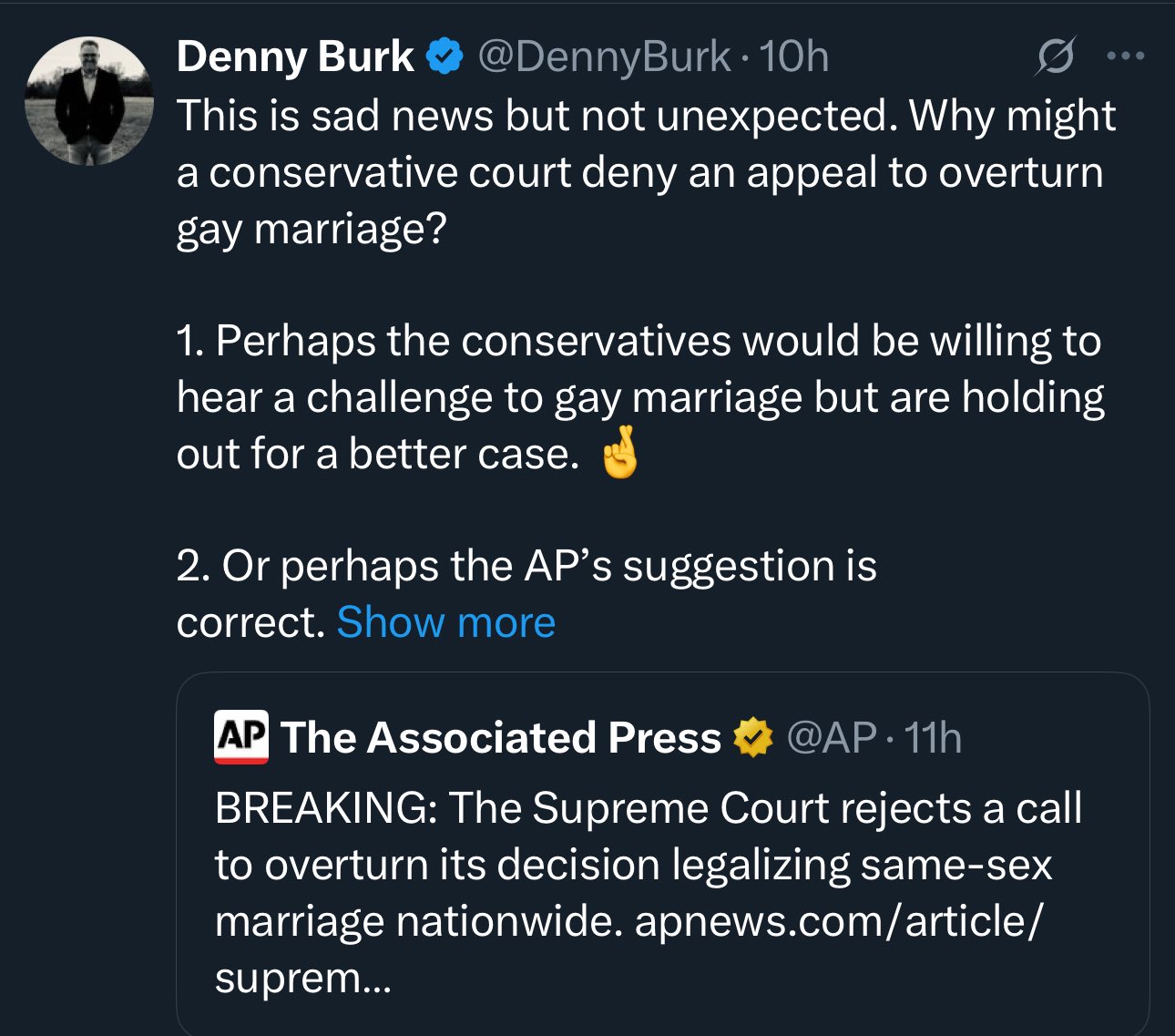The image size is (1175, 1036).
Task: Click the second point about AP's suggestion
Action: [x=526, y=594]
